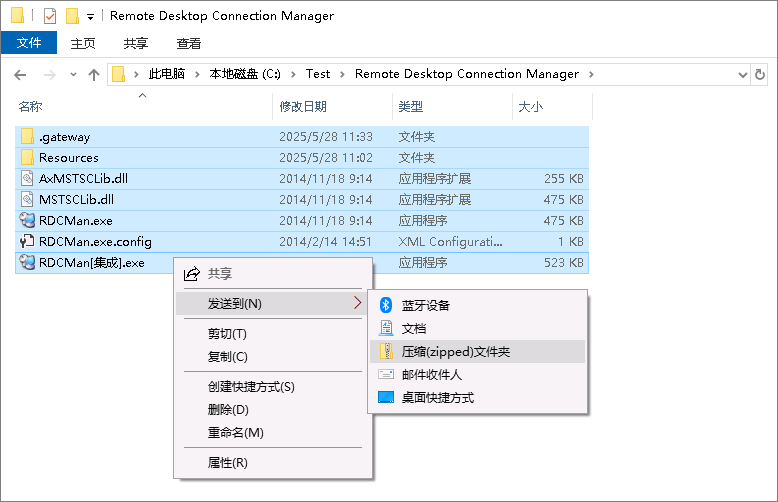Open recent locations dropdown arrow
This screenshot has height=502, width=778.
pyautogui.click(x=73, y=74)
